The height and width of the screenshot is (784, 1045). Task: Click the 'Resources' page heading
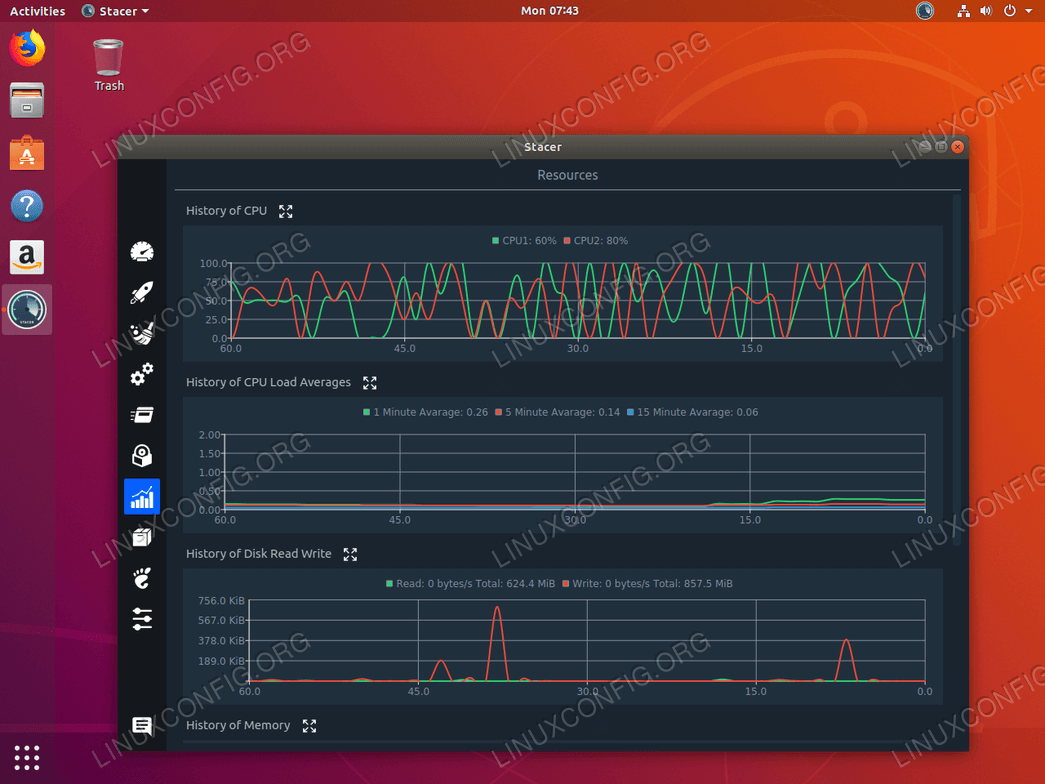[x=568, y=175]
